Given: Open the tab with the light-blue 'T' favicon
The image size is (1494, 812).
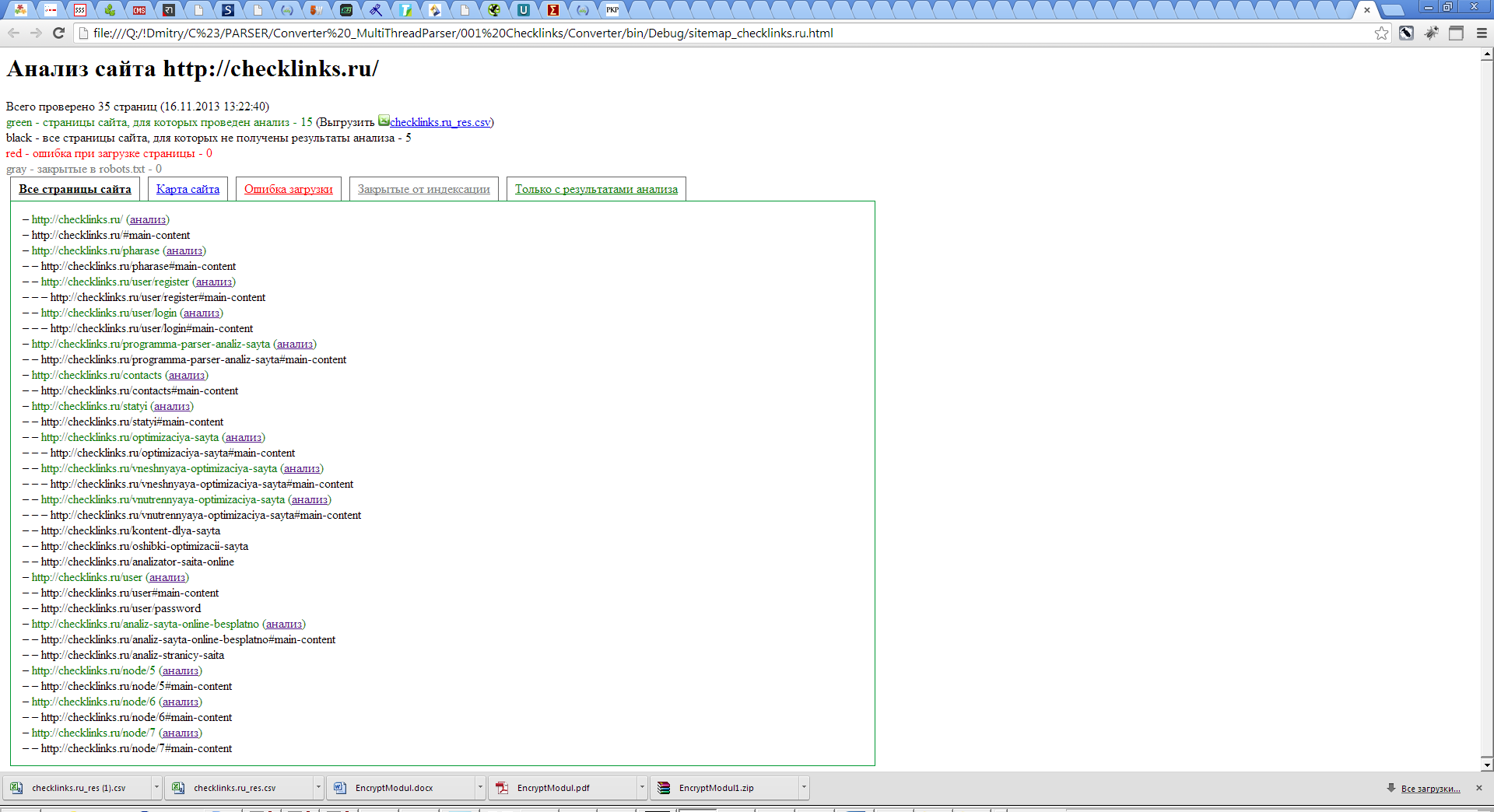Looking at the screenshot, I should click(405, 10).
